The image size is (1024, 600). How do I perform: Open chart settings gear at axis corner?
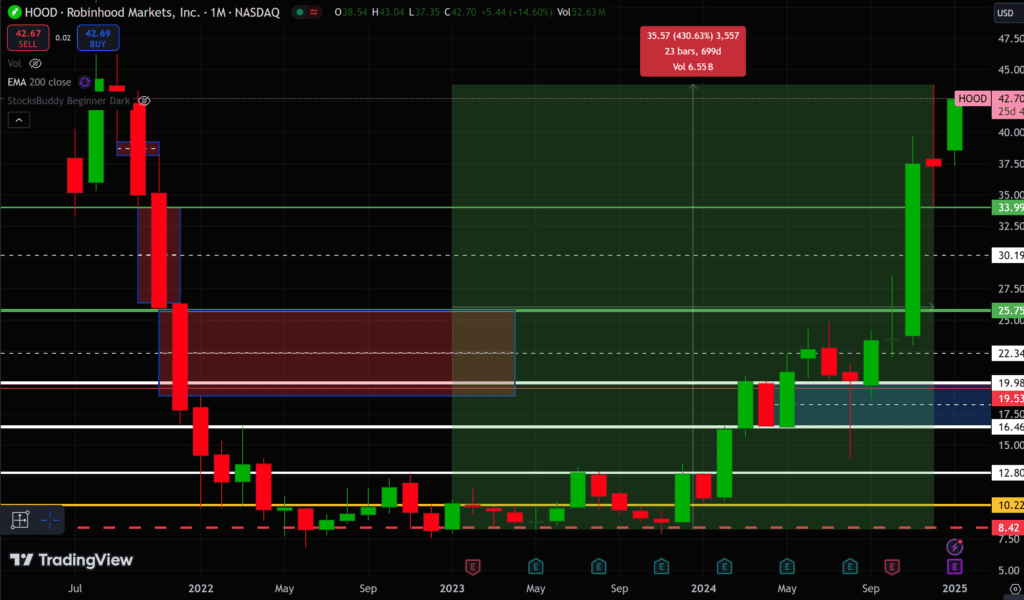click(1016, 588)
